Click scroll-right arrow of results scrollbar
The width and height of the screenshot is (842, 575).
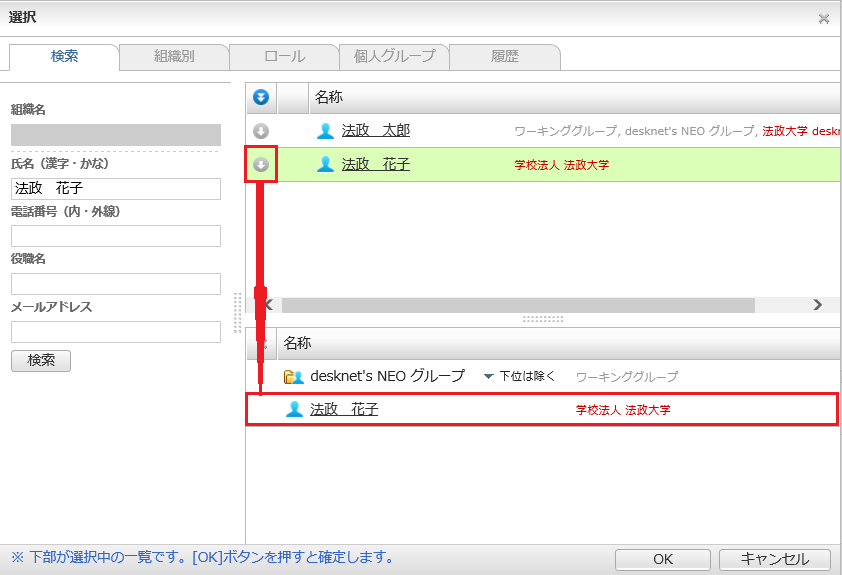(817, 305)
